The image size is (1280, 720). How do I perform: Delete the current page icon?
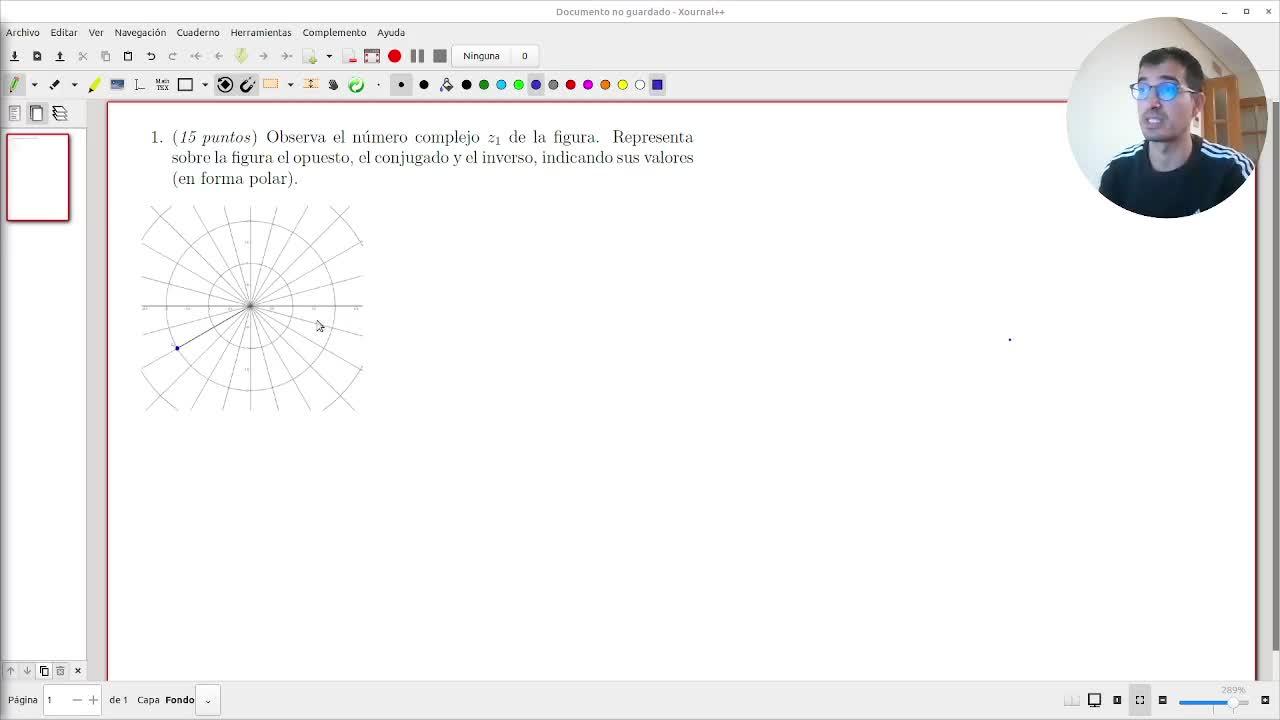(350, 56)
